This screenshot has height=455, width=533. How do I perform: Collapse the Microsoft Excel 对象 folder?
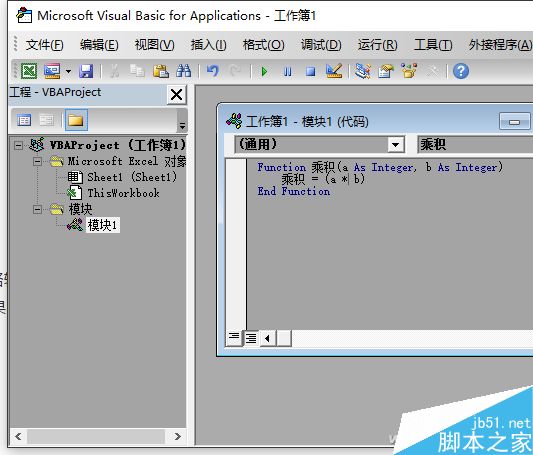point(37,161)
